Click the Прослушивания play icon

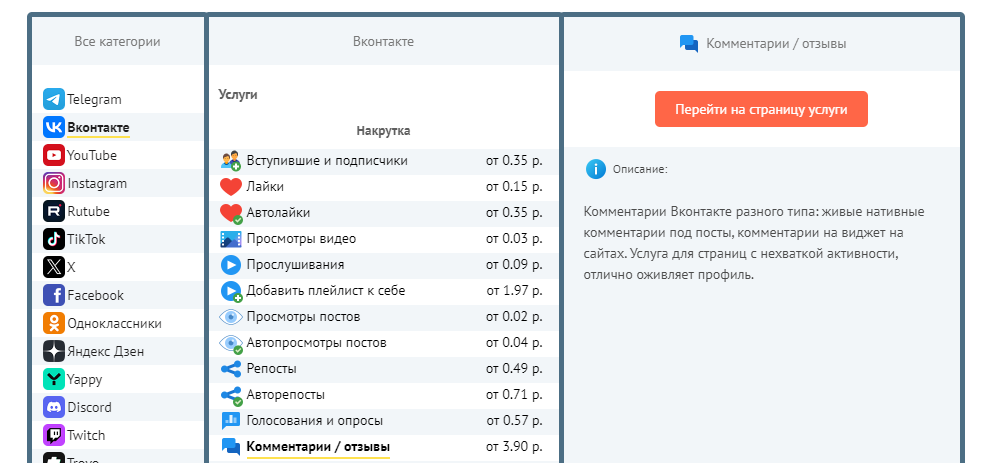(231, 265)
